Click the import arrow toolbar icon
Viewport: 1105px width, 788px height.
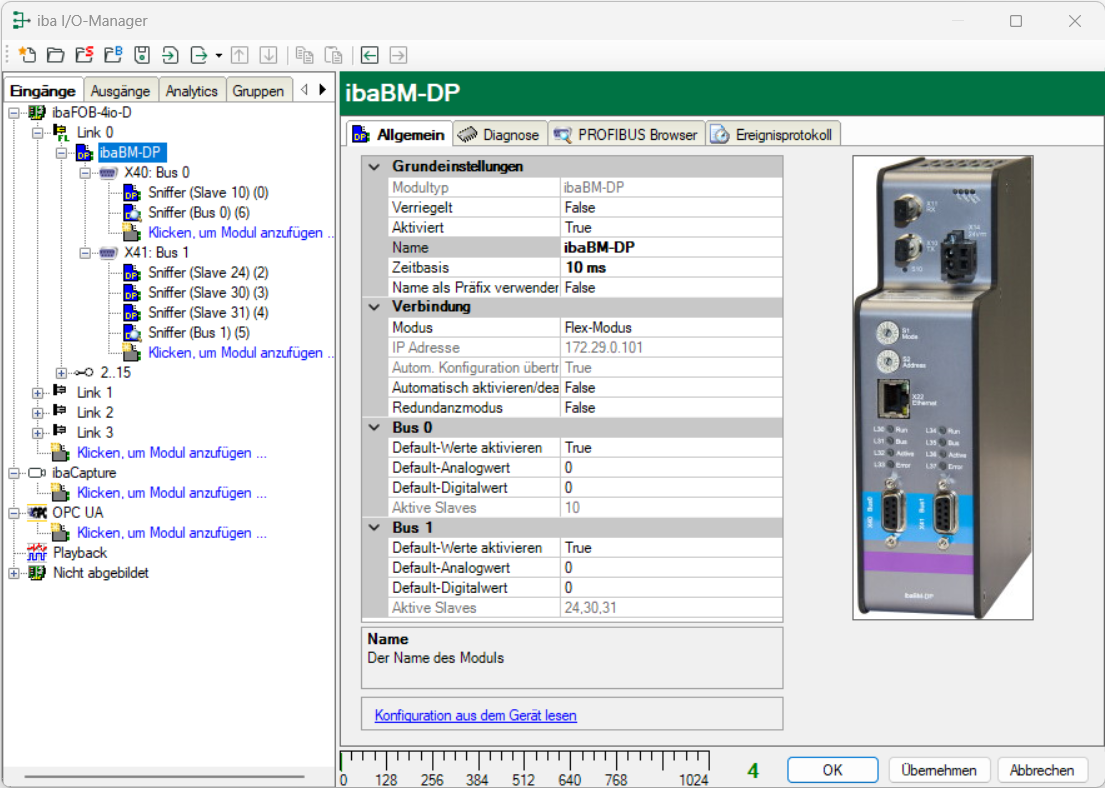[x=170, y=55]
